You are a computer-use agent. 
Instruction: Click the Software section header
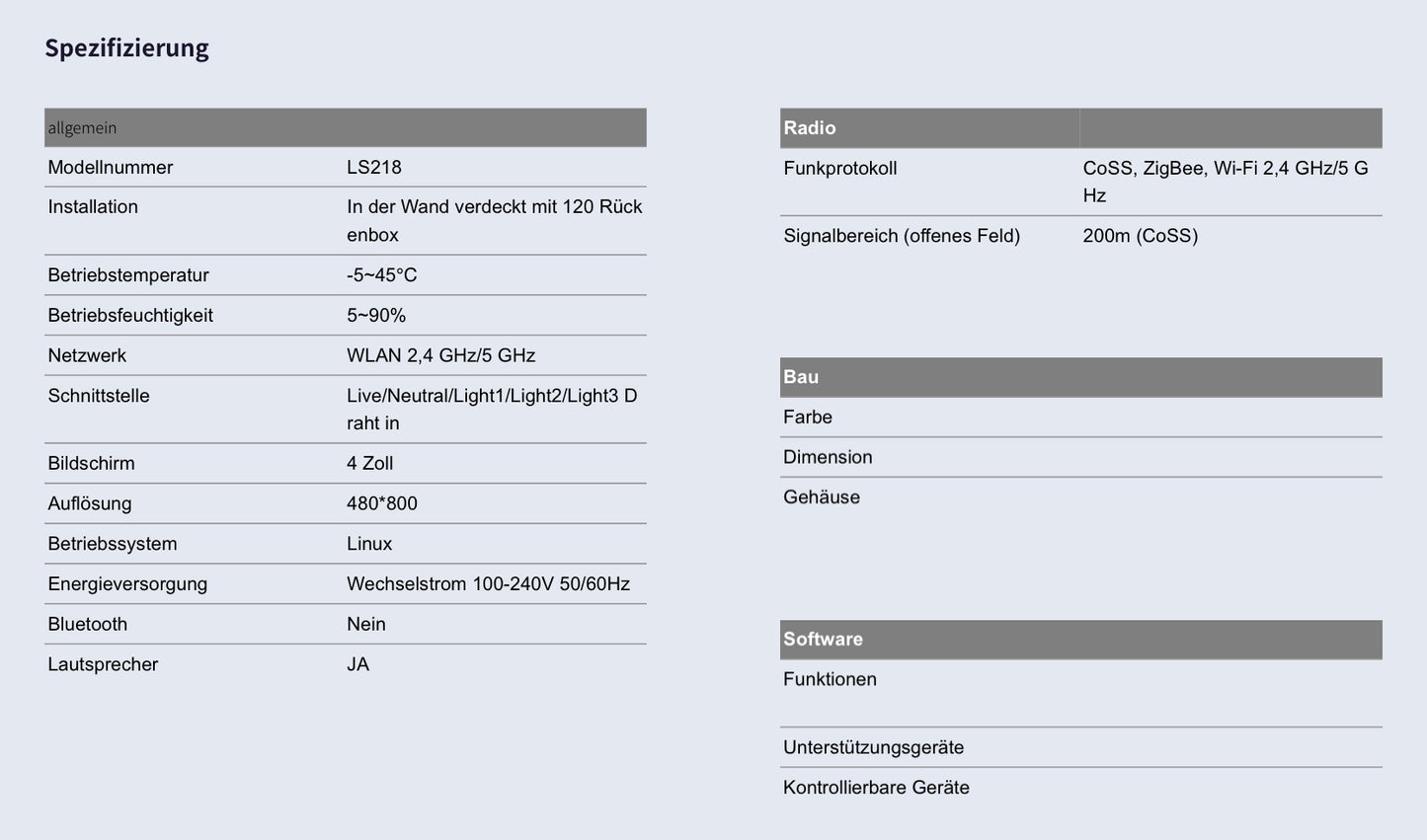tap(823, 640)
